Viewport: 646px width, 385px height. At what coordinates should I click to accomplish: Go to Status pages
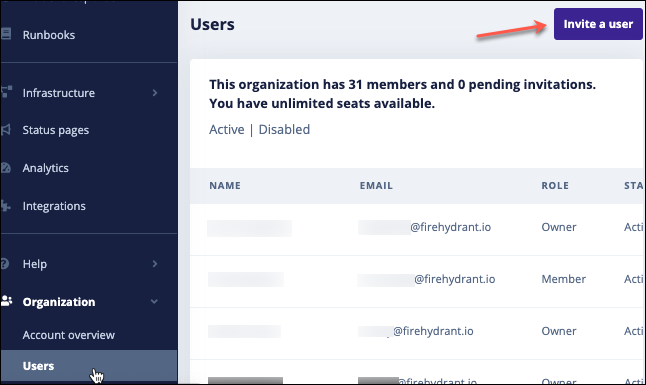point(56,130)
